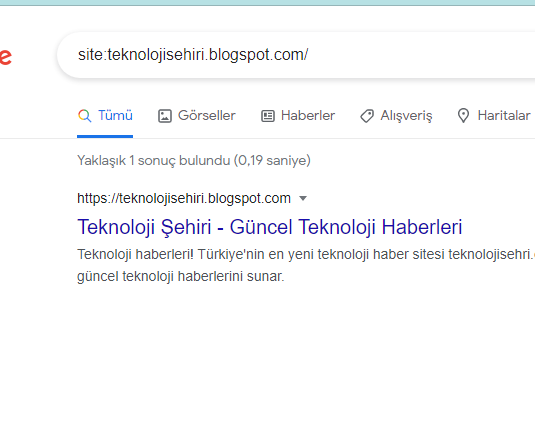Switch to the Görseller tab
Viewport: 535px width, 442px height.
207,115
